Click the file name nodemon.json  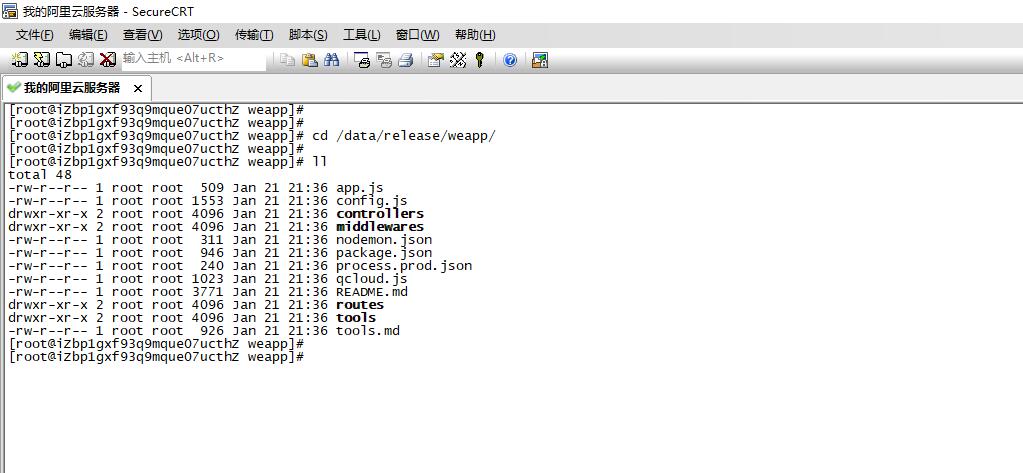pos(384,240)
